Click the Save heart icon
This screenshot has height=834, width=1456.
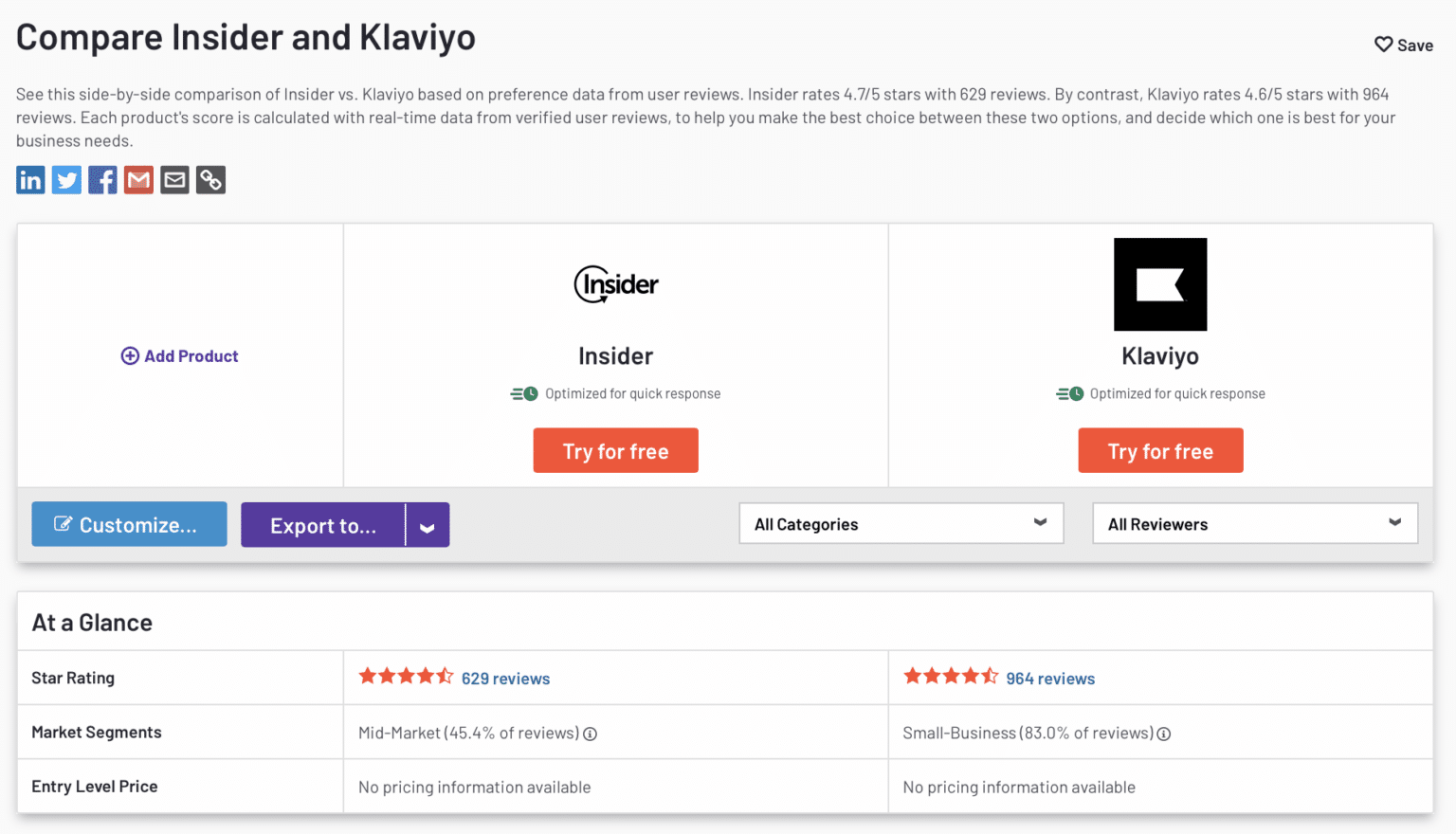(1384, 45)
